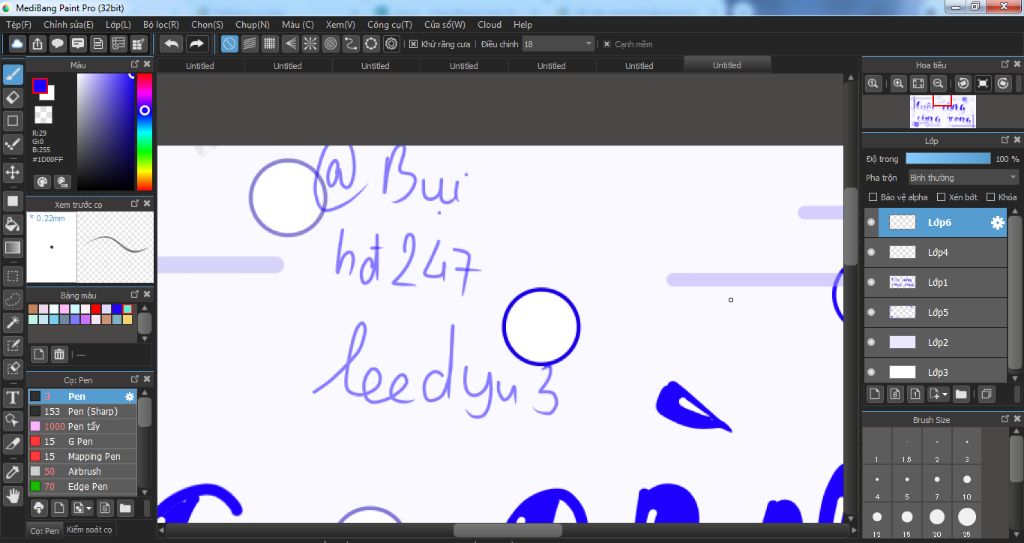The height and width of the screenshot is (543, 1024).
Task: Enable vanishing point snap guide
Action: click(x=290, y=44)
